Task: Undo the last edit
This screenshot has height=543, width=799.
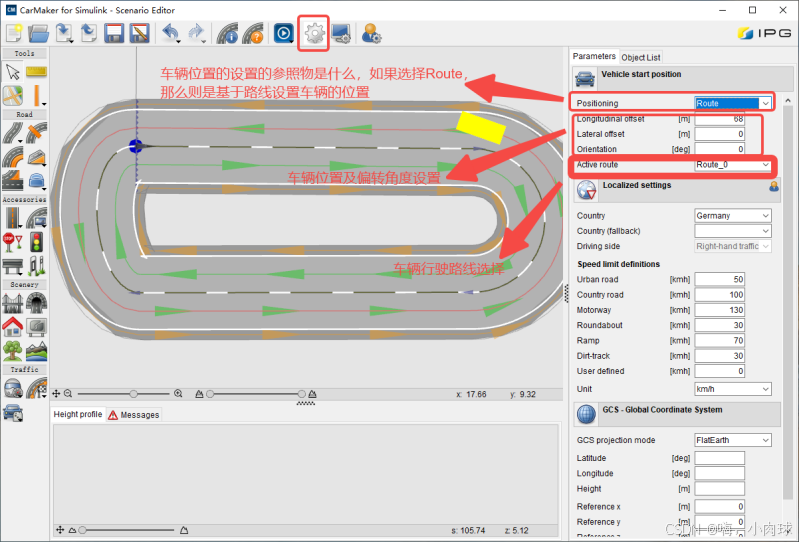Action: pyautogui.click(x=171, y=34)
